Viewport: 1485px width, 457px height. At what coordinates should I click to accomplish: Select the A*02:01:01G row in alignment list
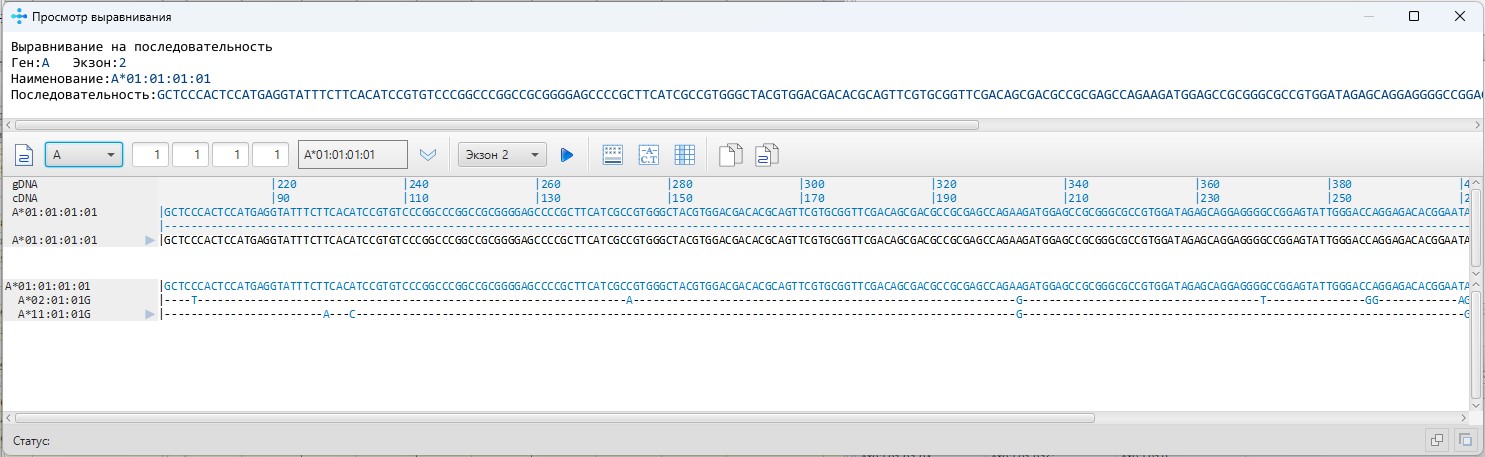(x=54, y=300)
